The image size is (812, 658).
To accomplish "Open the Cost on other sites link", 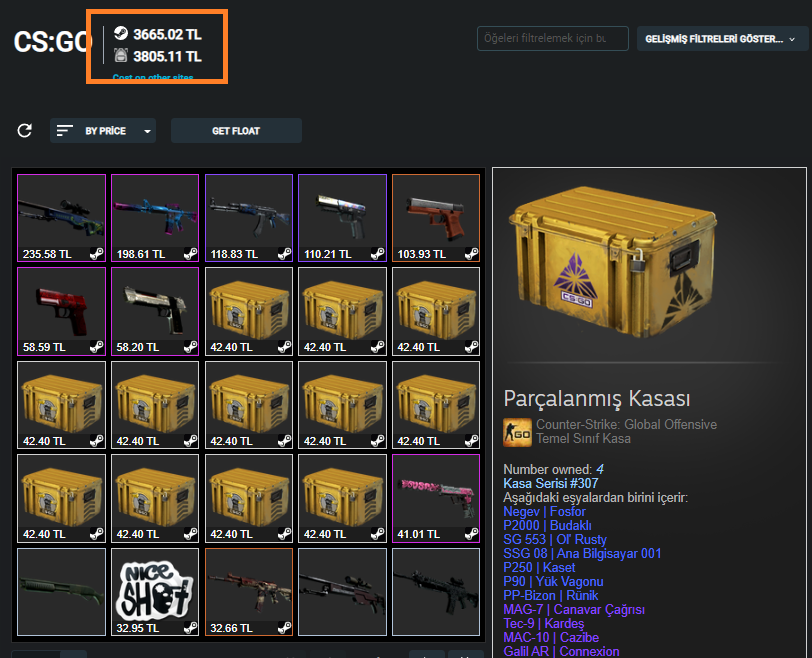I will point(153,78).
